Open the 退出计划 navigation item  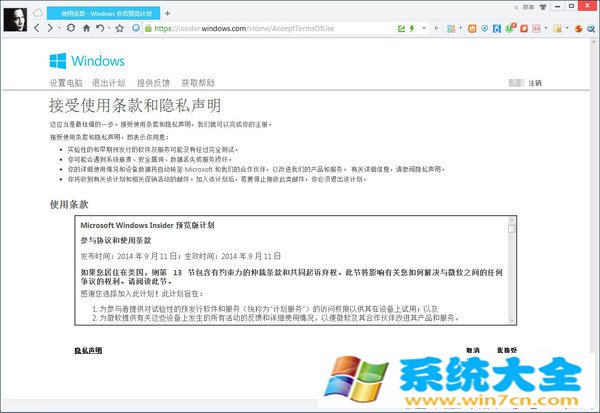click(108, 83)
